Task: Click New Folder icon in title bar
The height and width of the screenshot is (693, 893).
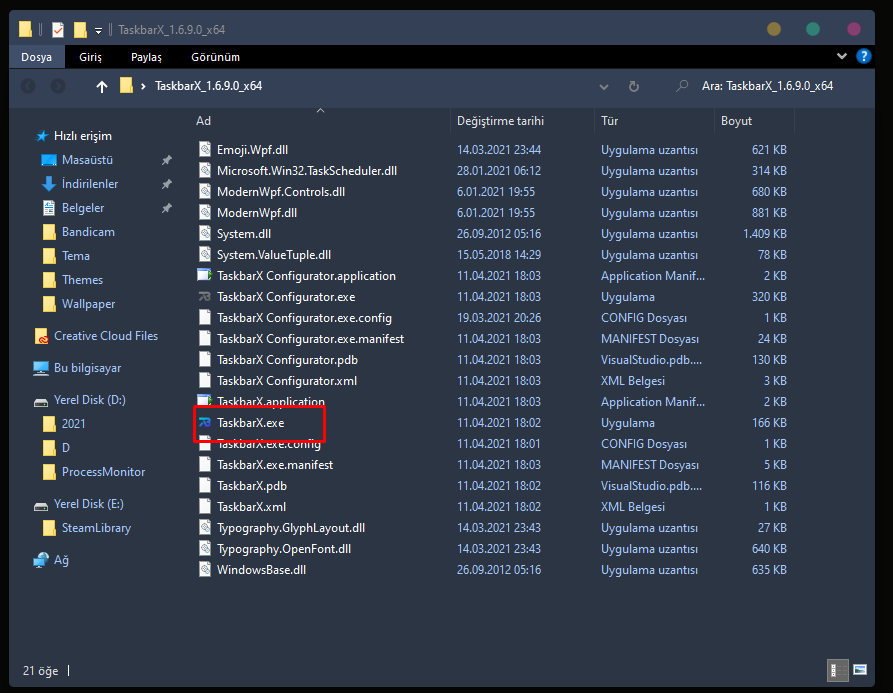Action: pos(80,30)
